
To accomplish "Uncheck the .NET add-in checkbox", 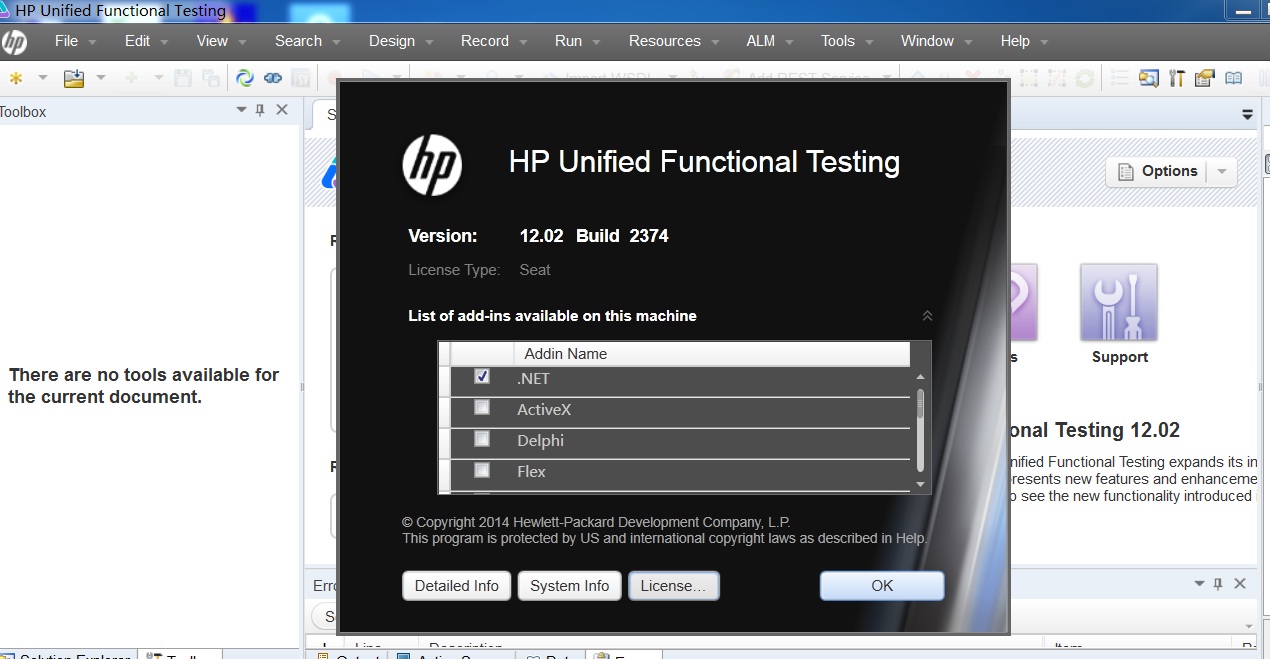I will [x=482, y=377].
